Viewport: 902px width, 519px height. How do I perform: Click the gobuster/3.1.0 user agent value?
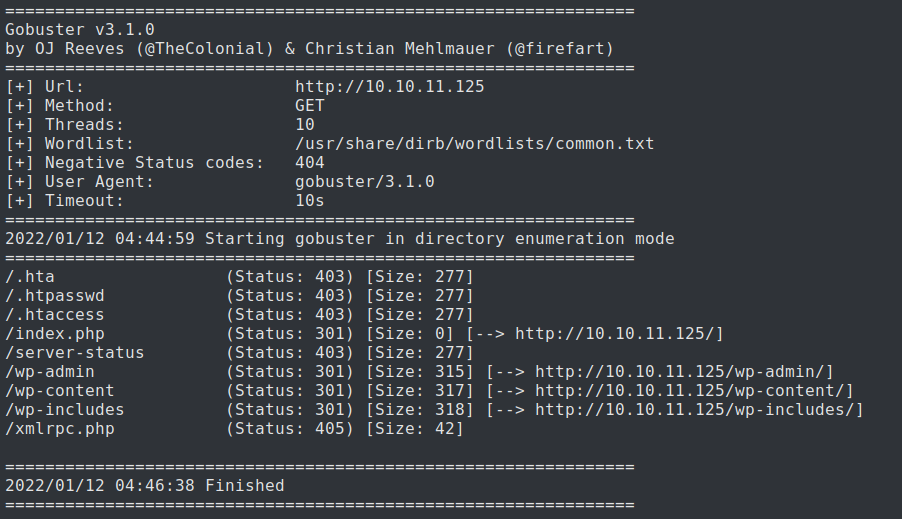coord(364,181)
